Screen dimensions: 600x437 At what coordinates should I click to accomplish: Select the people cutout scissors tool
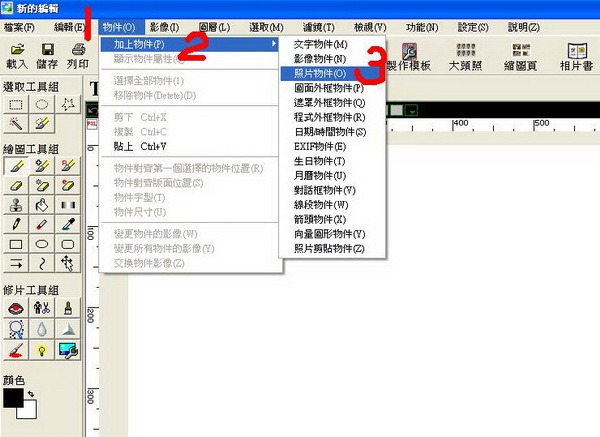pyautogui.click(x=42, y=308)
